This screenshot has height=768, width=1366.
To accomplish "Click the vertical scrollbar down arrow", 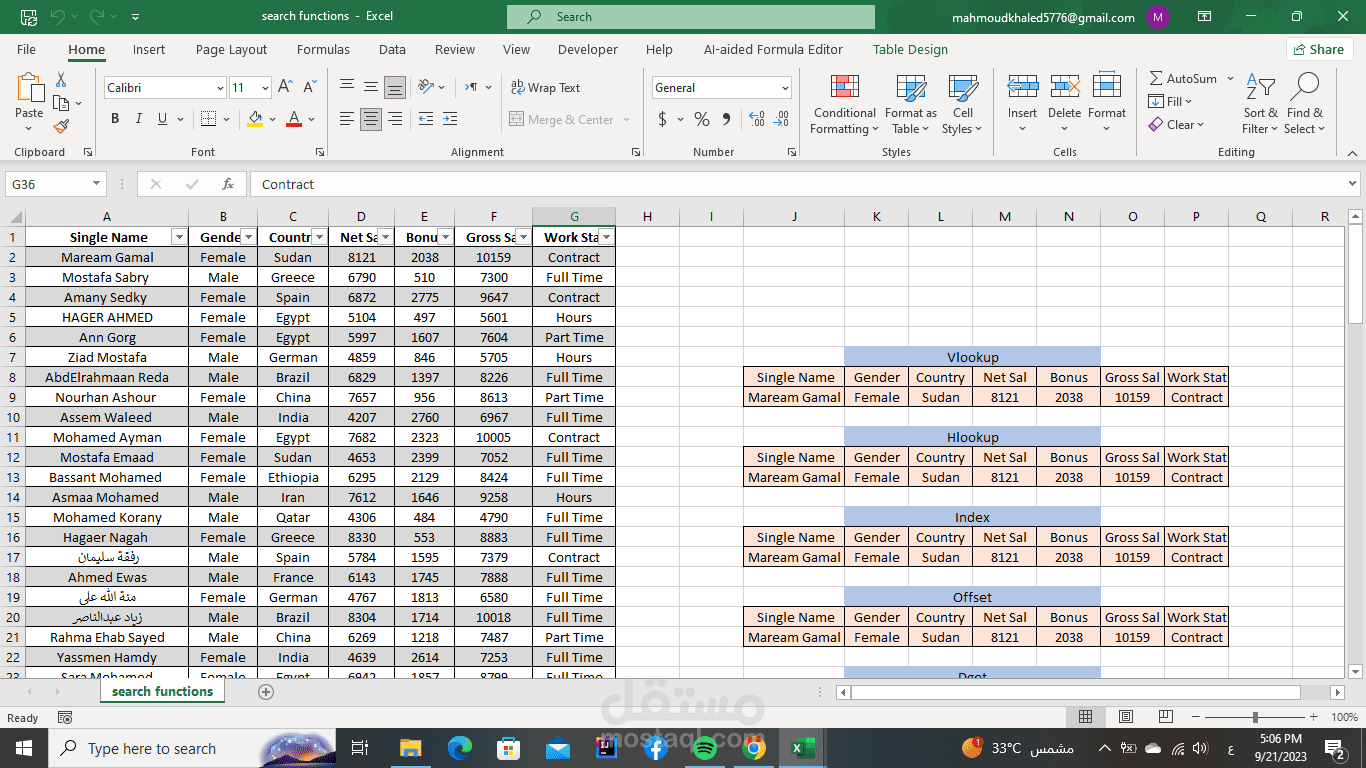I will click(1355, 672).
